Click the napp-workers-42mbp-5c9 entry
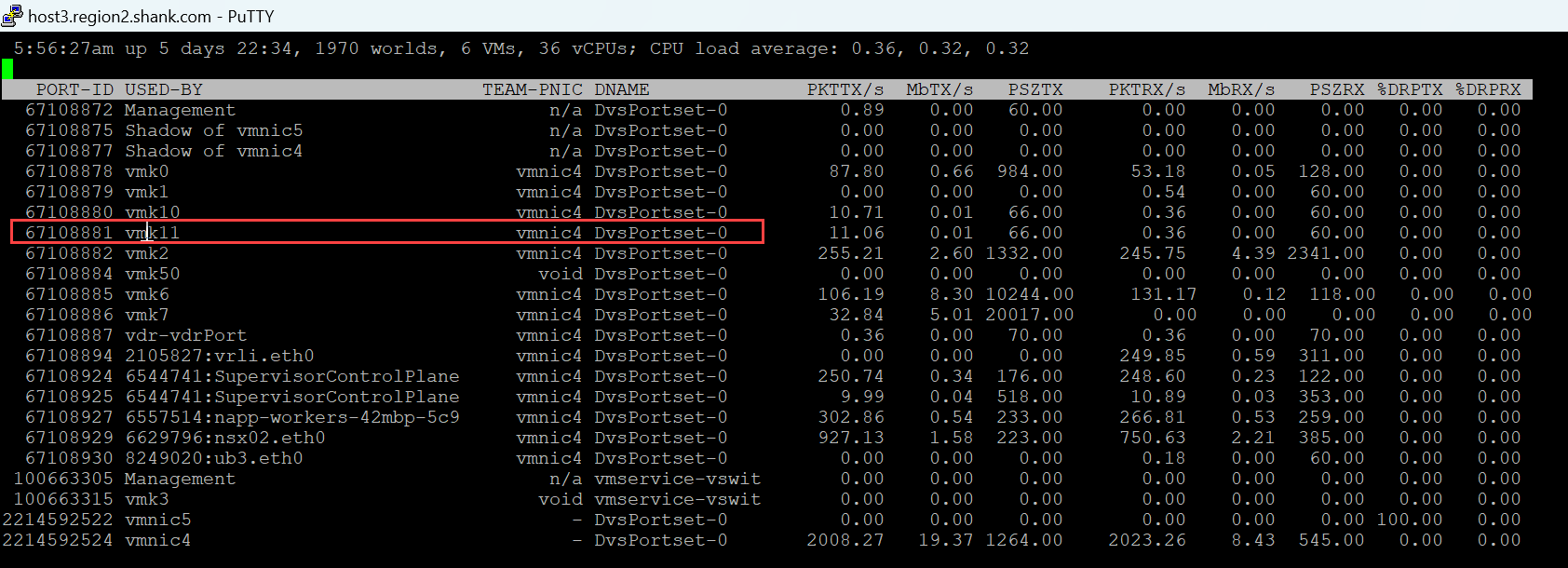 click(x=292, y=417)
